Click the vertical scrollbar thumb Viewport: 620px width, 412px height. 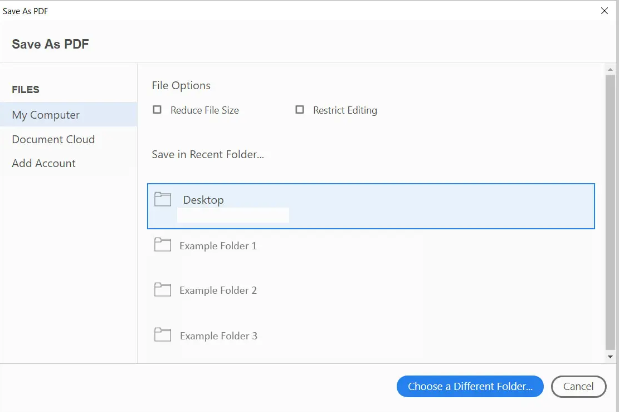[610, 212]
